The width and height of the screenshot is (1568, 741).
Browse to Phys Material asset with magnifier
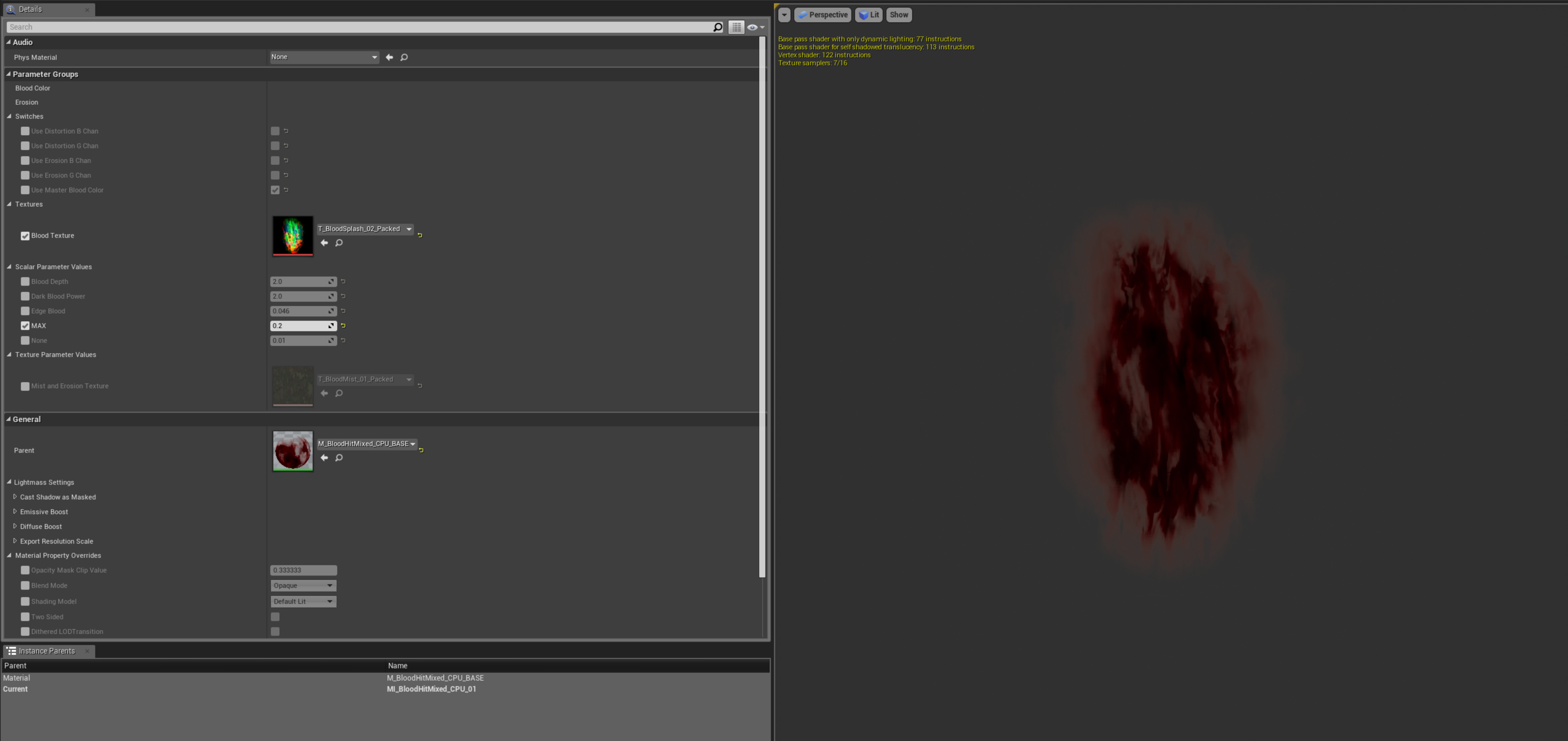pos(404,57)
